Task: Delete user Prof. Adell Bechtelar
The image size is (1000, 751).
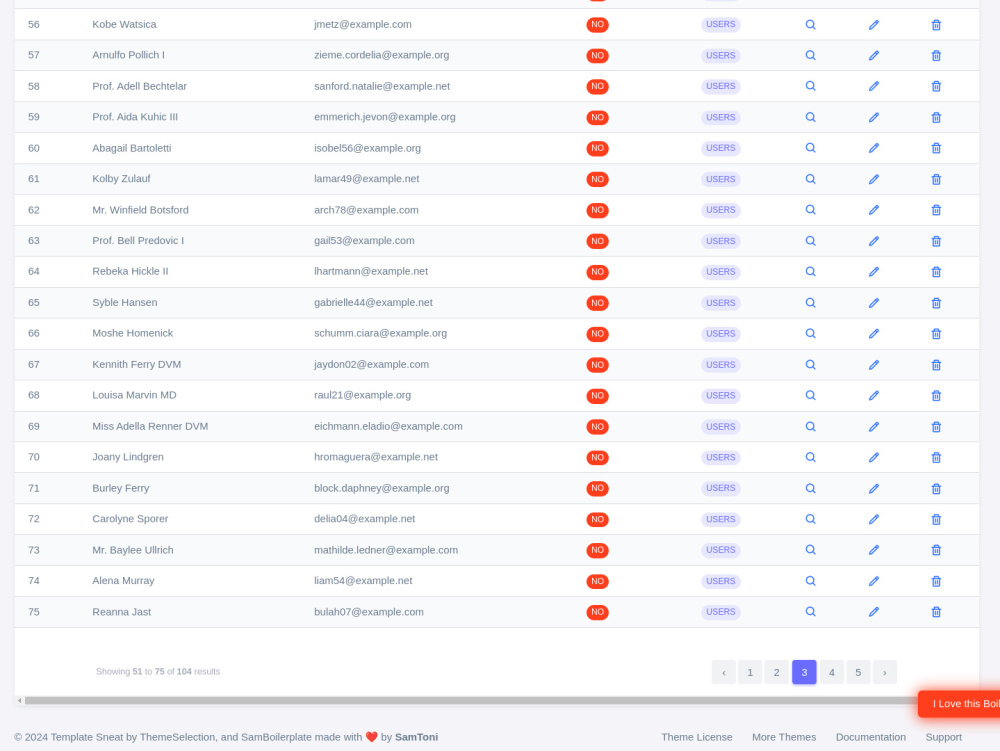Action: (936, 87)
